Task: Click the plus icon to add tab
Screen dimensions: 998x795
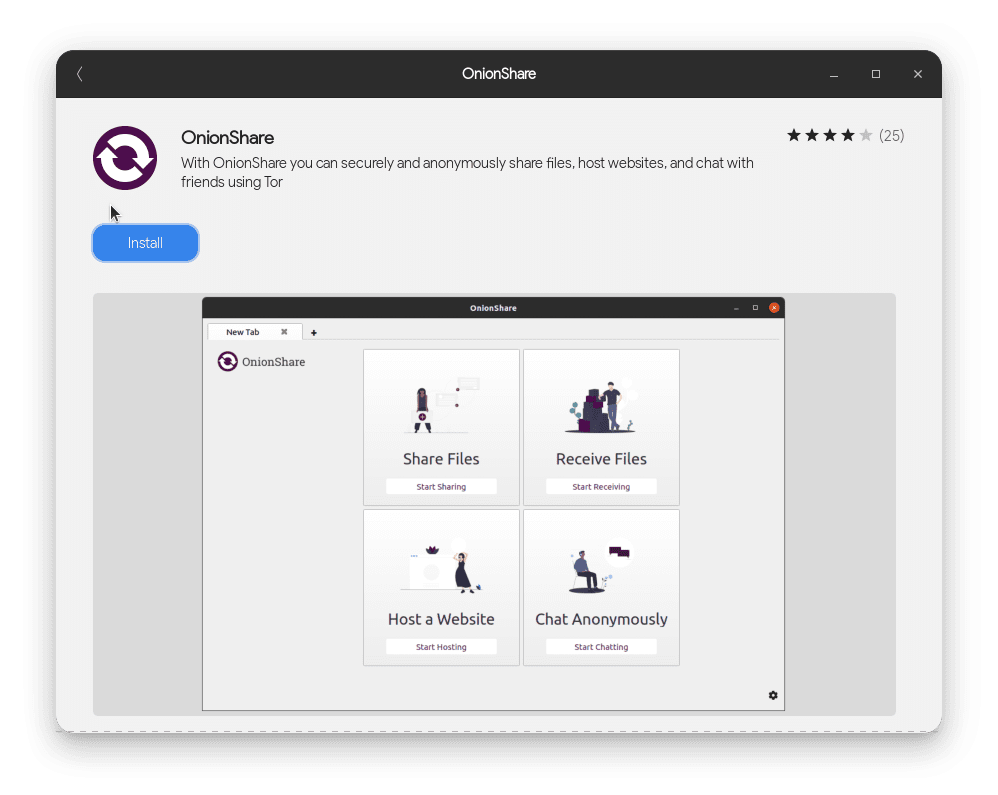Action: click(x=314, y=332)
